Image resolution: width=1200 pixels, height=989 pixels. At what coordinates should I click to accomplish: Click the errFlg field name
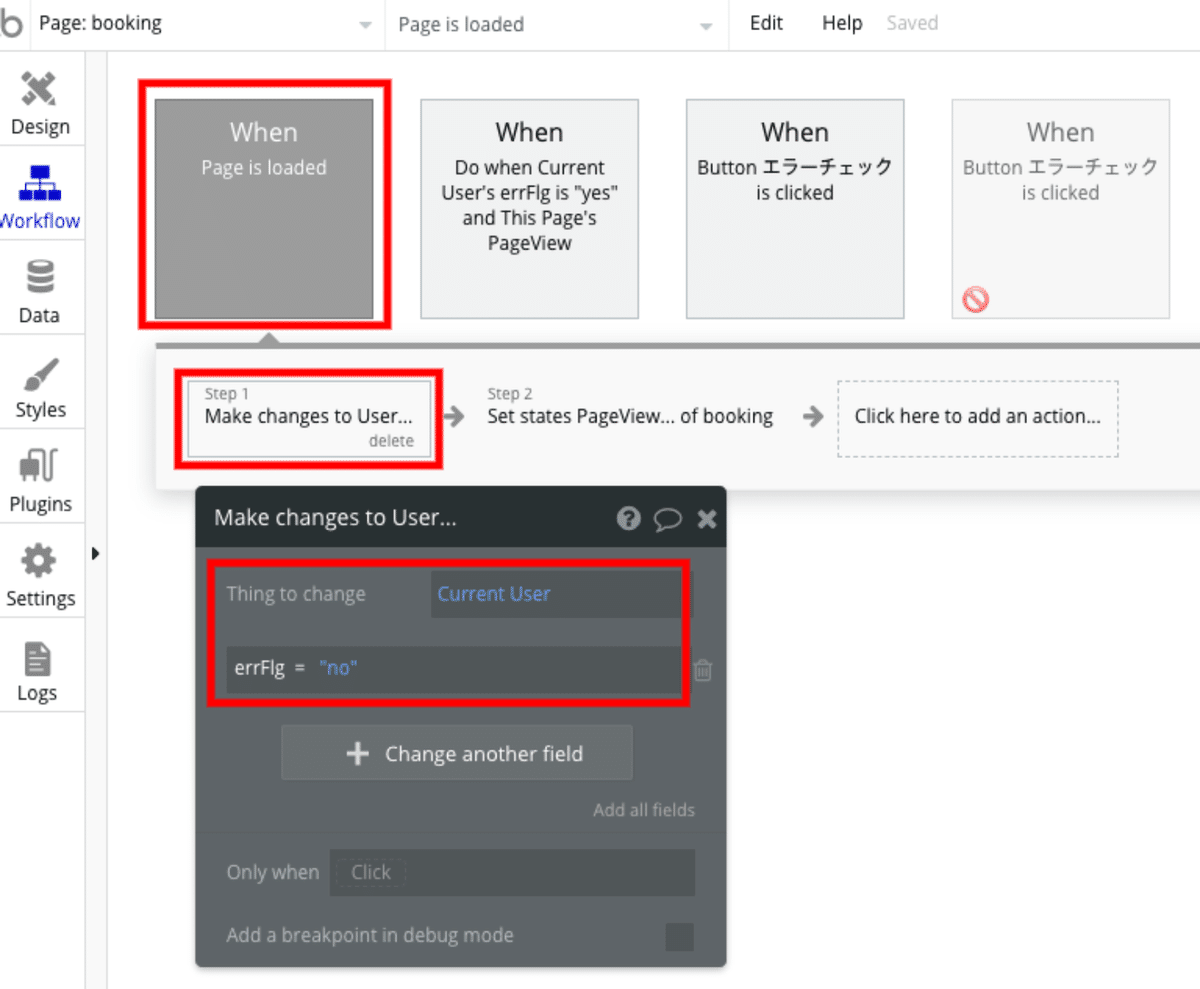[260, 668]
